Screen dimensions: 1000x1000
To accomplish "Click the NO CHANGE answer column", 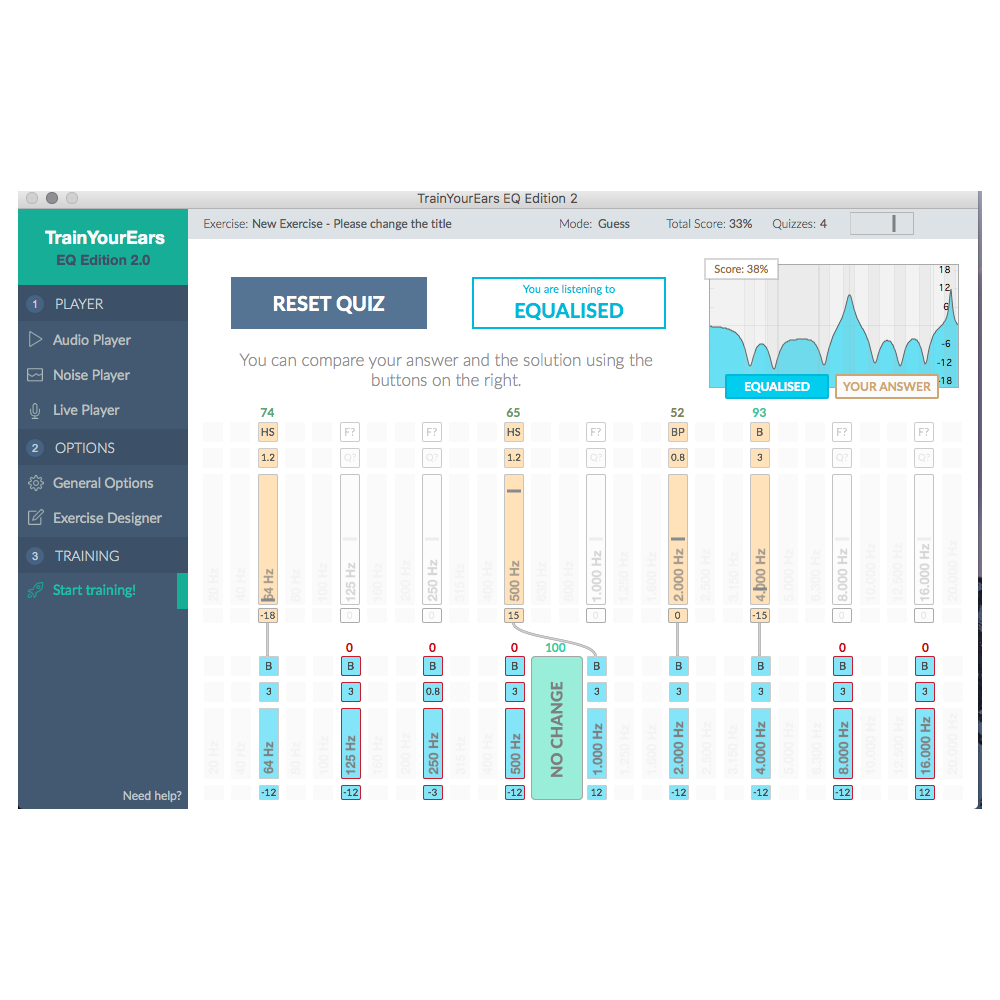I will [556, 727].
